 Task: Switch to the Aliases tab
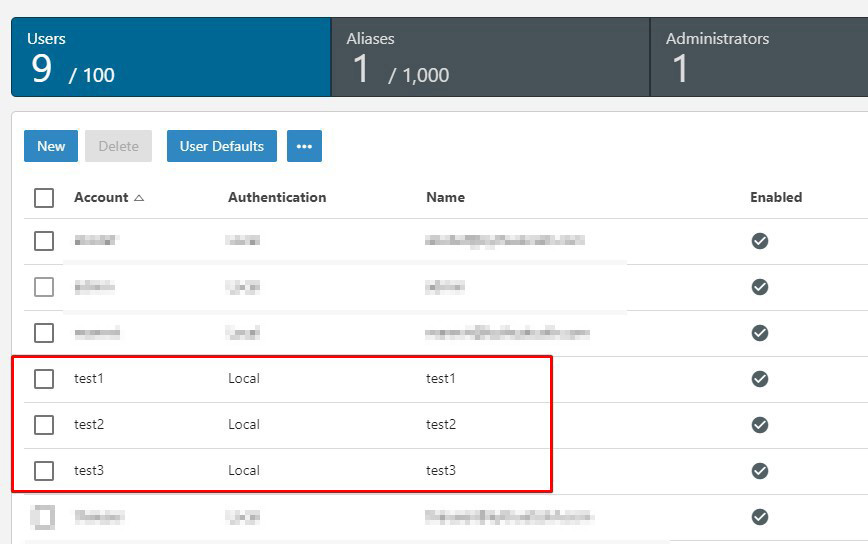click(x=490, y=57)
